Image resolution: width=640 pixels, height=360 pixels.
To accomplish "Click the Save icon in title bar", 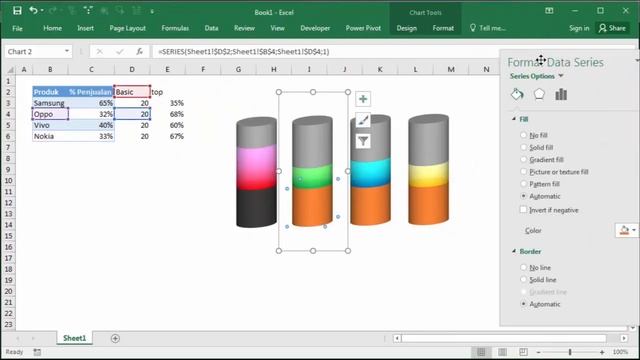I will [17, 11].
